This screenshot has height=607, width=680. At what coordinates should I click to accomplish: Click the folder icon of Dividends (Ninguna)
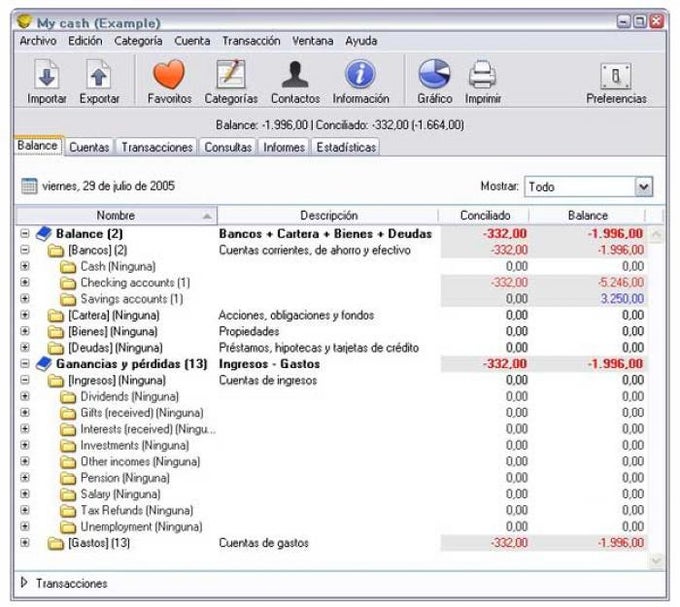[x=68, y=397]
